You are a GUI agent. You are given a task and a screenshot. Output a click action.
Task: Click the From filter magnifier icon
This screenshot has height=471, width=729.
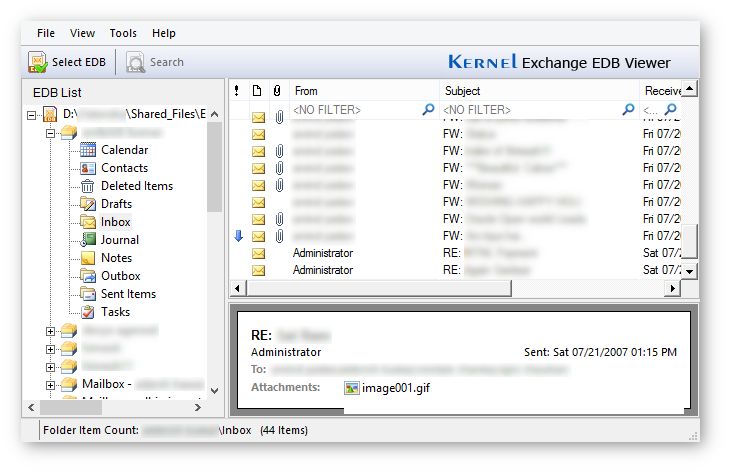tap(428, 110)
